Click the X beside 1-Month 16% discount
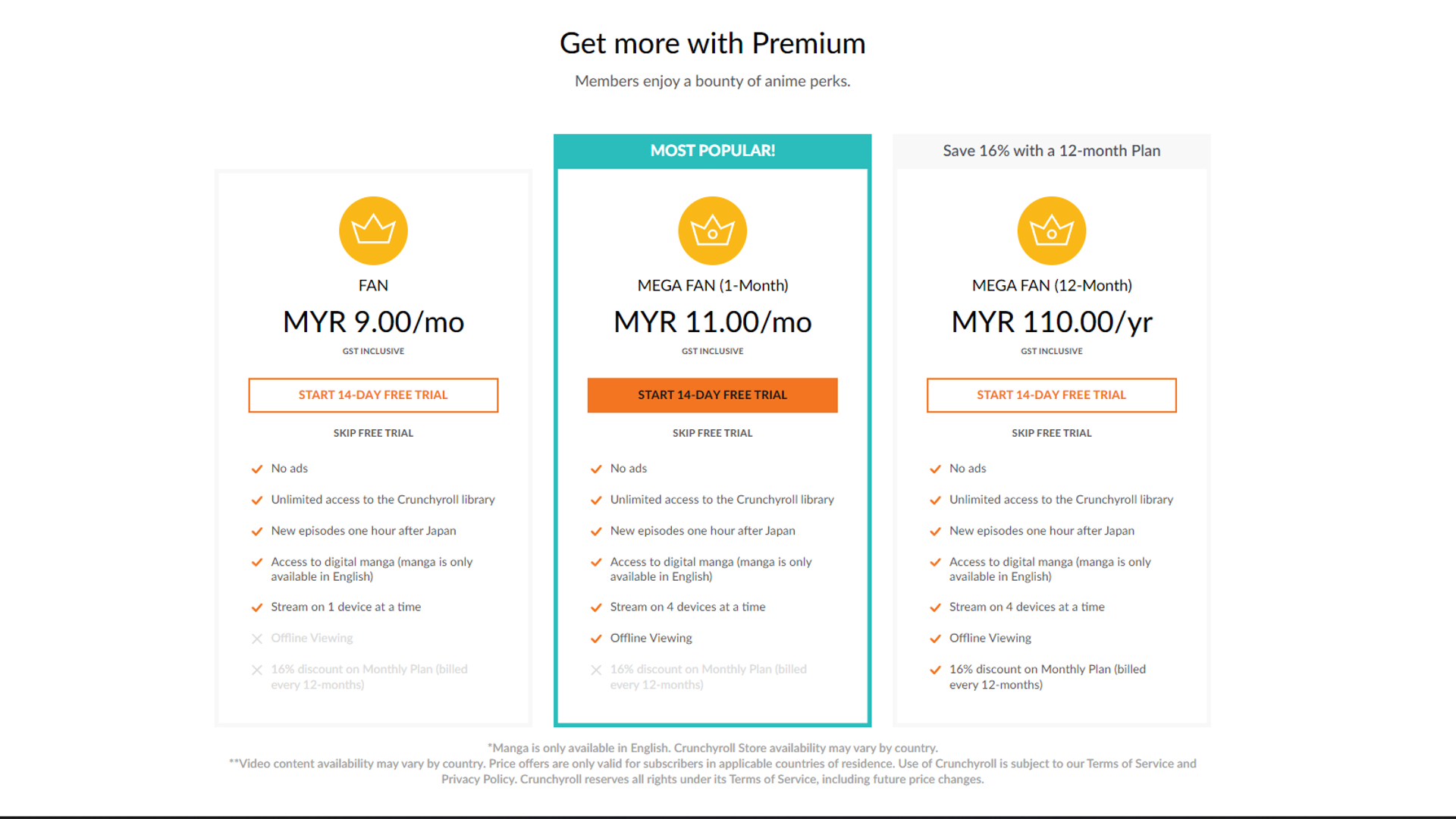 pyautogui.click(x=596, y=670)
